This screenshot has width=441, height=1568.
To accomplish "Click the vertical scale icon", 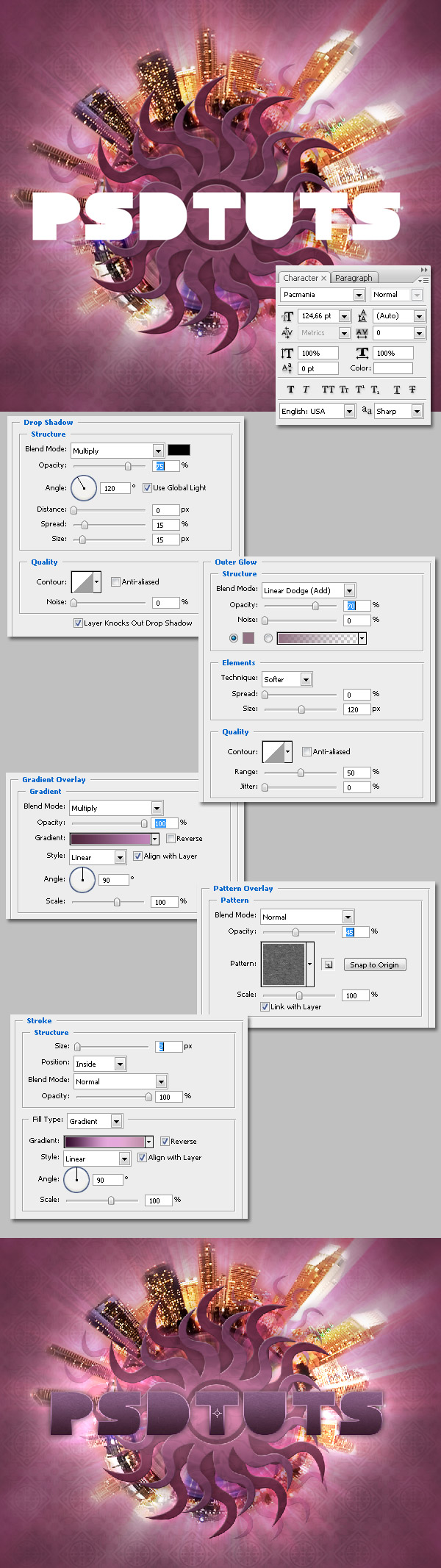I will [x=287, y=353].
